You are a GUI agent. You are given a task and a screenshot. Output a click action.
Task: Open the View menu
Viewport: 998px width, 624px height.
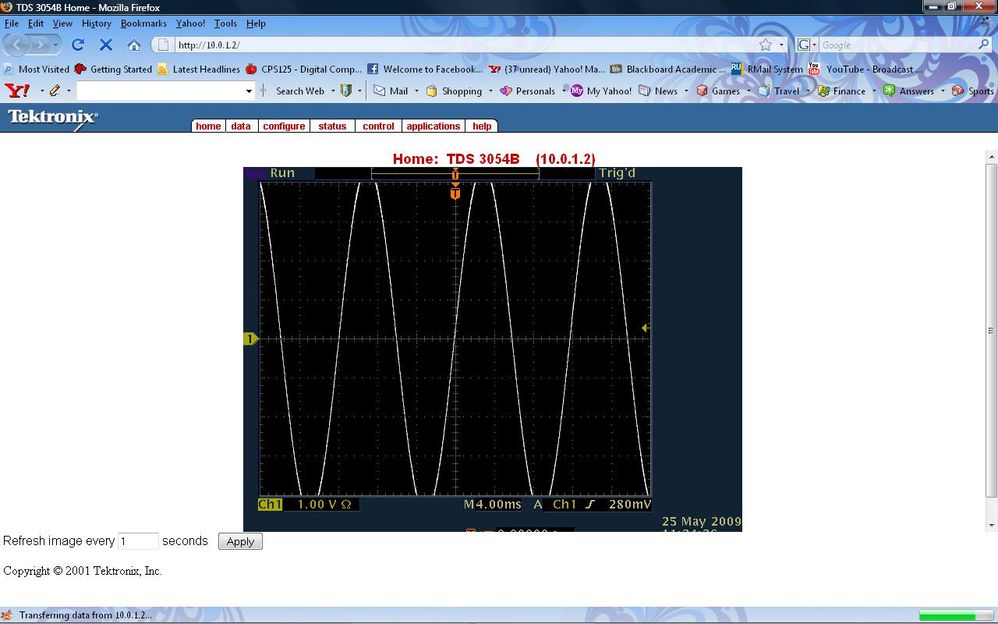(62, 24)
